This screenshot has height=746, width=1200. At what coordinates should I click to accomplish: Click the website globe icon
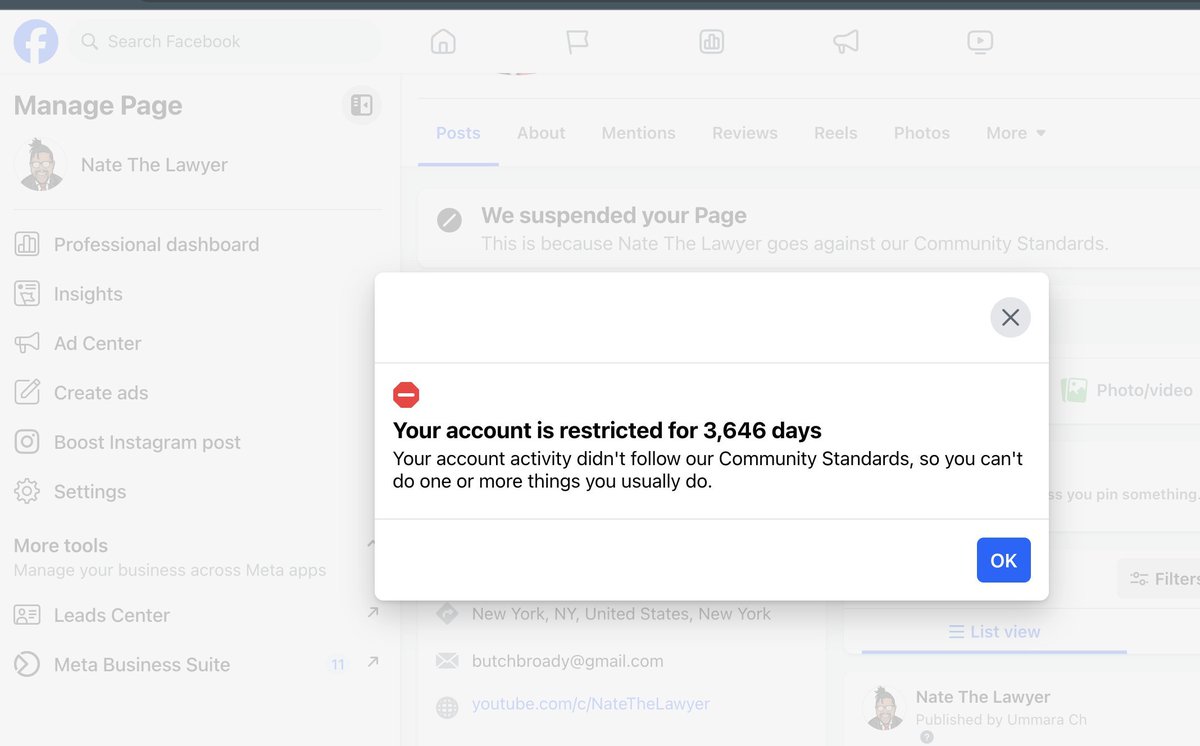(x=447, y=707)
